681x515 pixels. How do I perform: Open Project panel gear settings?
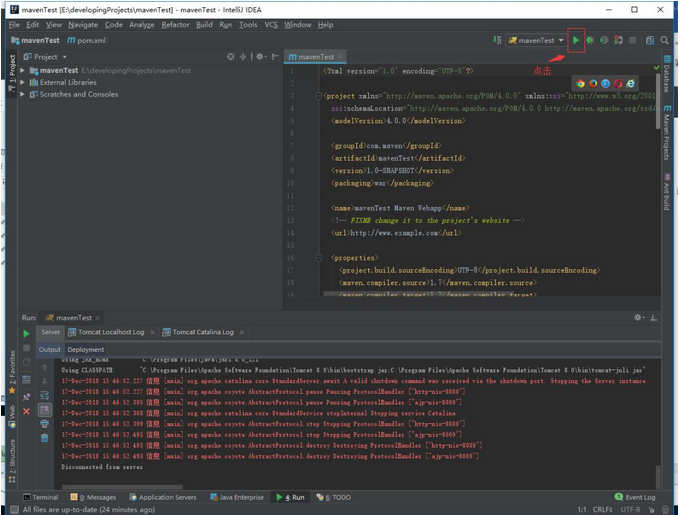point(260,56)
